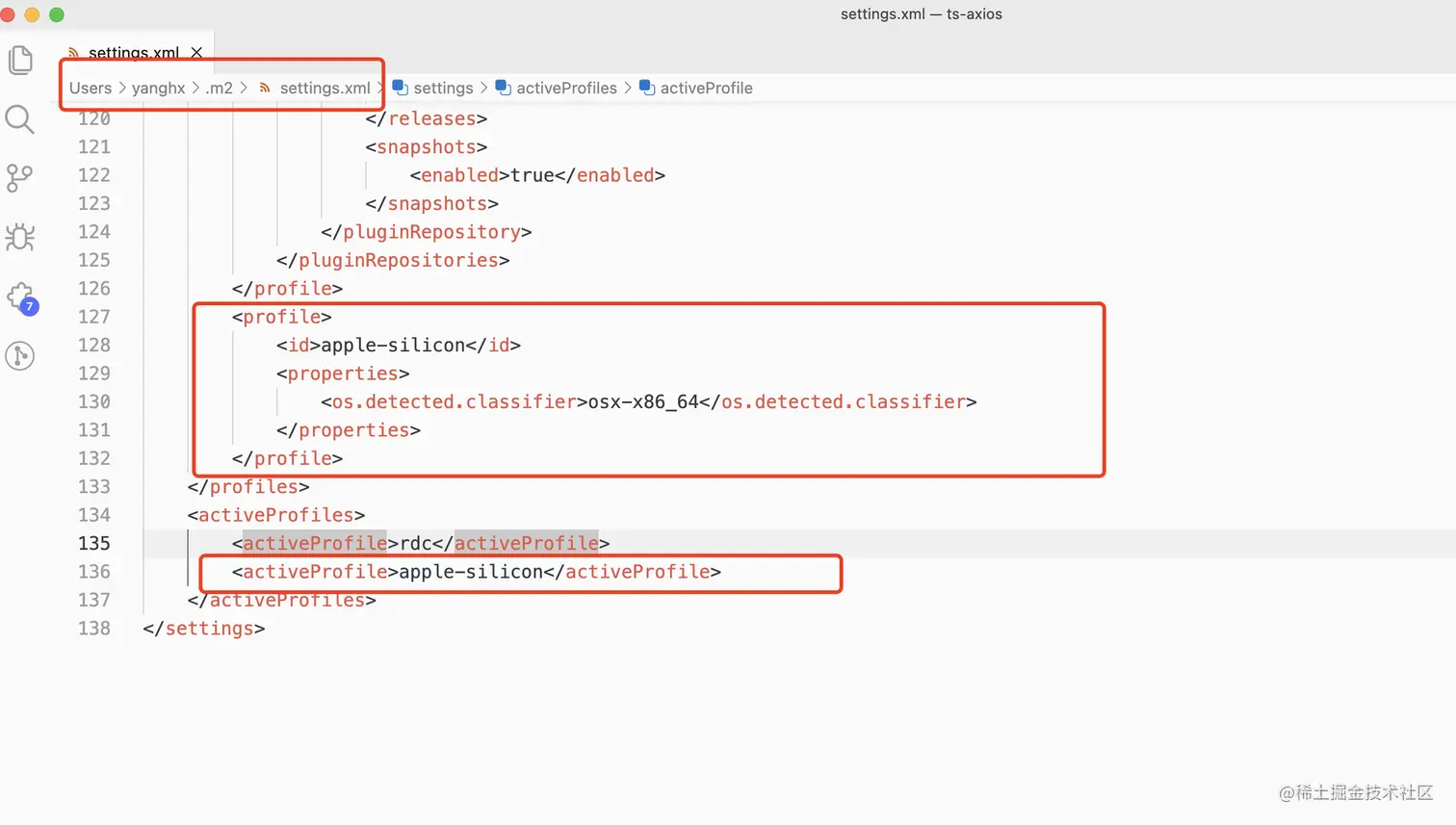Select the settings.xml editor tab
1456x825 pixels.
tap(134, 53)
